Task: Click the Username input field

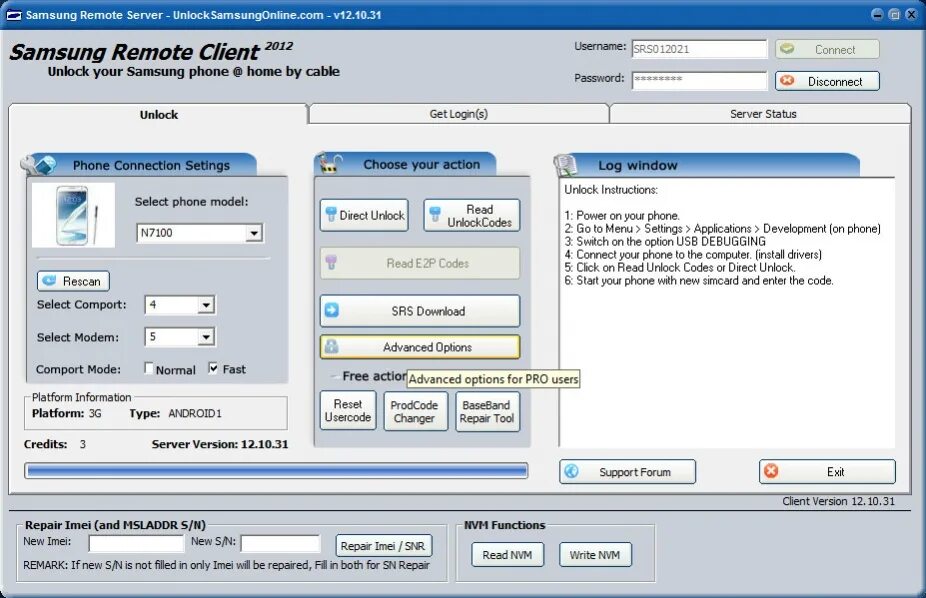Action: click(x=699, y=49)
